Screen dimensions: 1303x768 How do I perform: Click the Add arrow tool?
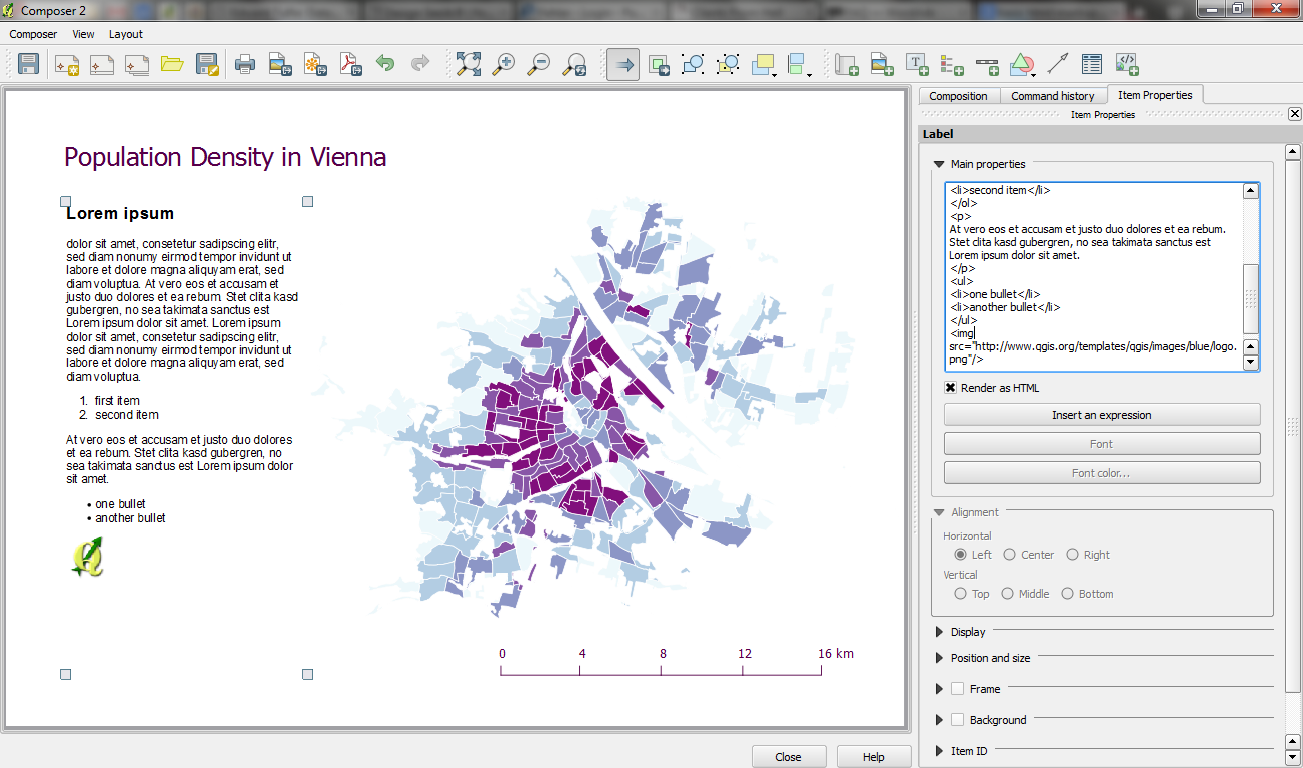[1057, 65]
